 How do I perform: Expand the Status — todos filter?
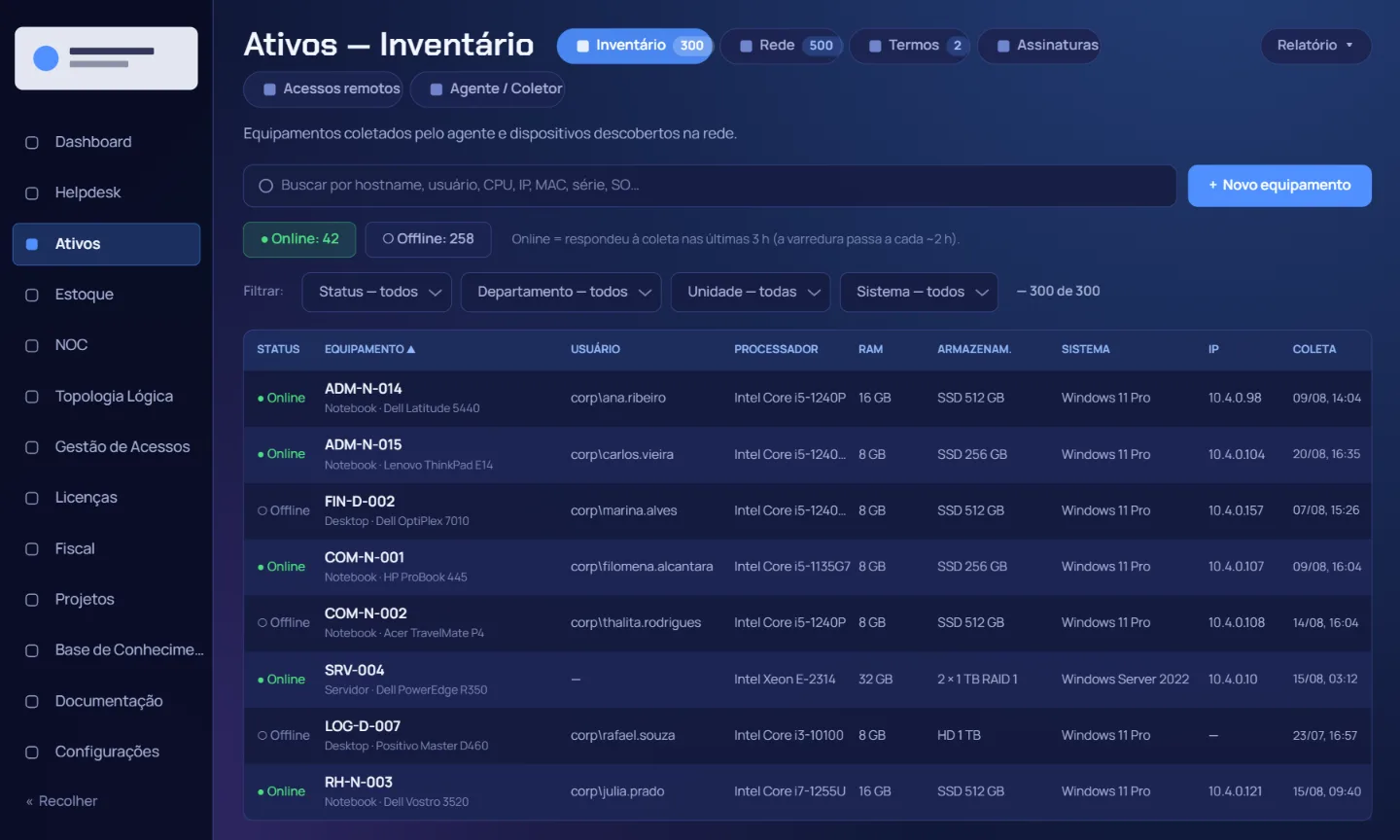pos(377,292)
